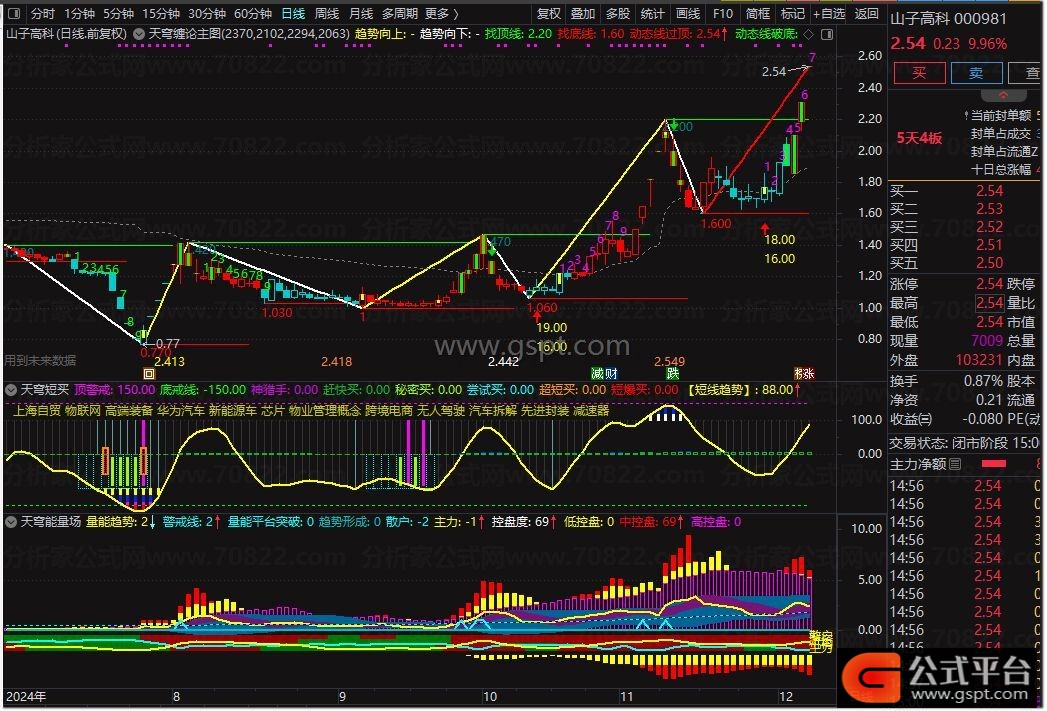Click the small square marker under July low
1047x711 pixels.
149,374
